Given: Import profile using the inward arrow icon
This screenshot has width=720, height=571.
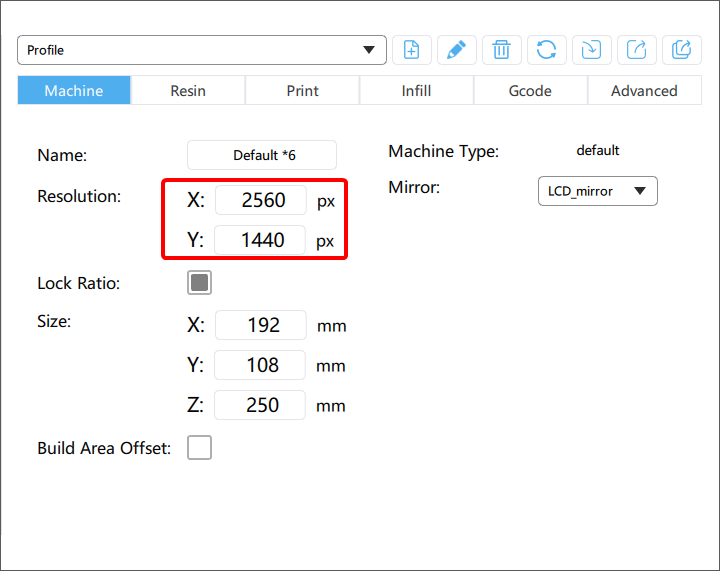Looking at the screenshot, I should pyautogui.click(x=591, y=50).
